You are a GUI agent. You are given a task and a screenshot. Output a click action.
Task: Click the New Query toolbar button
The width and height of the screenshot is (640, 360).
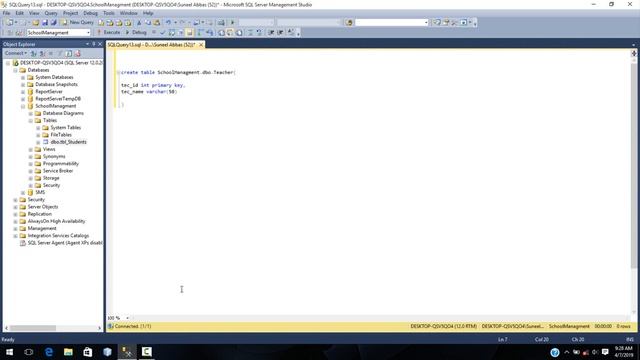(x=78, y=22)
